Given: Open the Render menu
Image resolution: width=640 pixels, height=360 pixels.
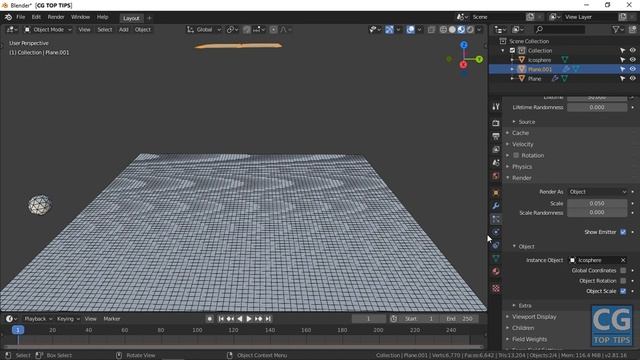Looking at the screenshot, I should [x=56, y=17].
